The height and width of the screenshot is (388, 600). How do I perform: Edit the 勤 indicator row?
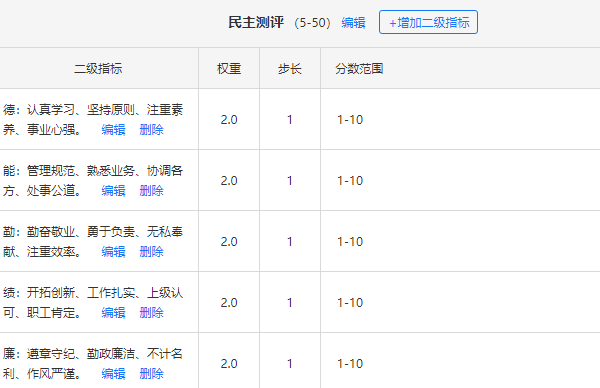pyautogui.click(x=113, y=252)
